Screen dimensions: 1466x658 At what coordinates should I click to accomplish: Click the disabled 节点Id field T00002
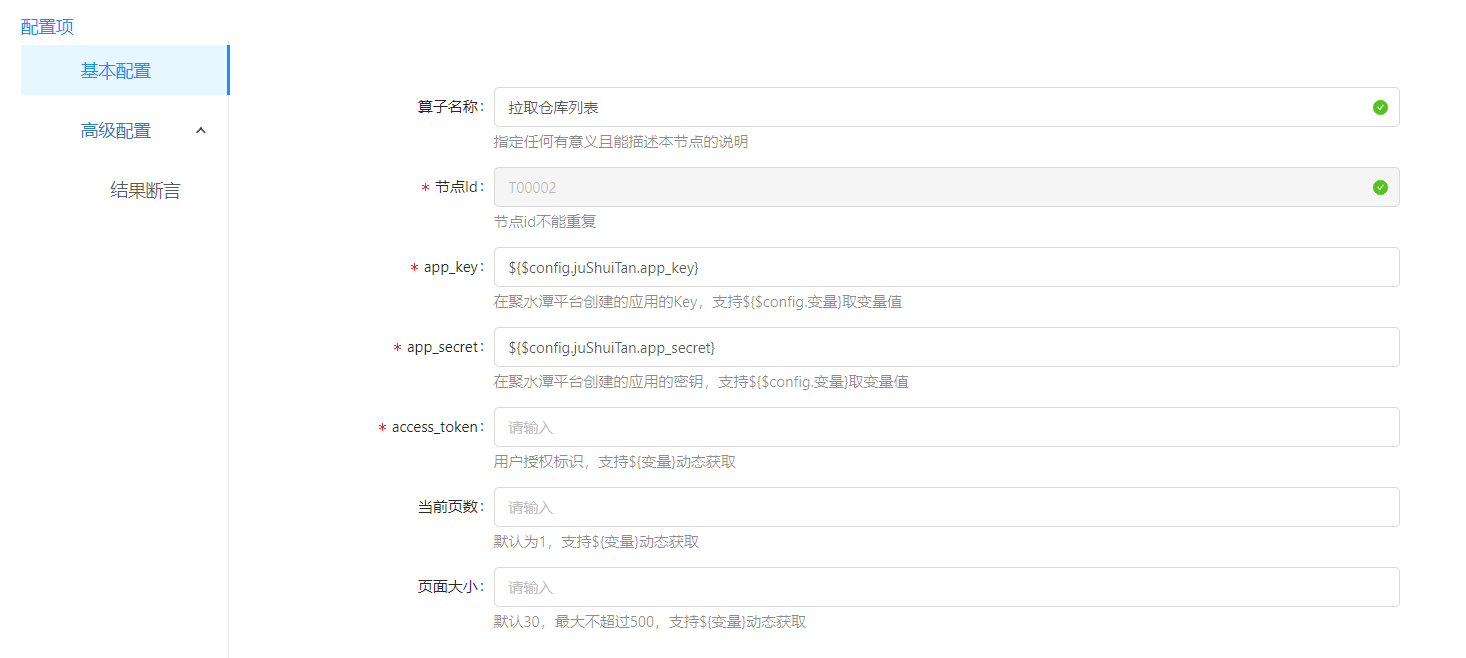tap(930, 187)
